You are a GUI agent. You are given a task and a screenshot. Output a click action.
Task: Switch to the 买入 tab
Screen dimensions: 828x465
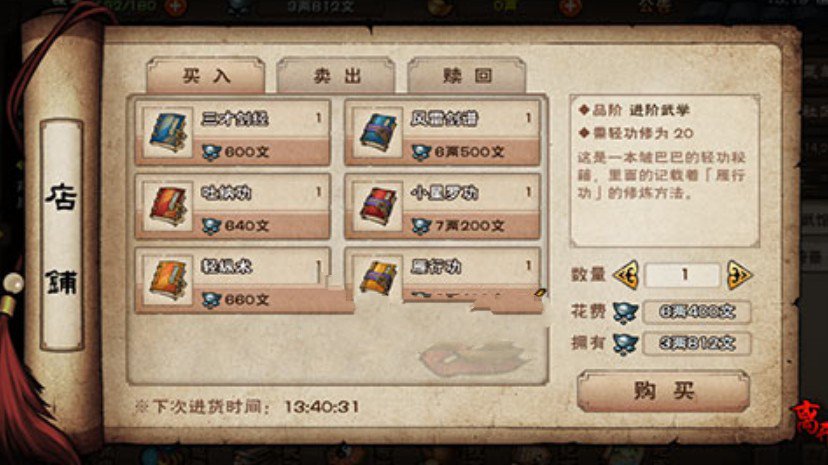point(206,75)
